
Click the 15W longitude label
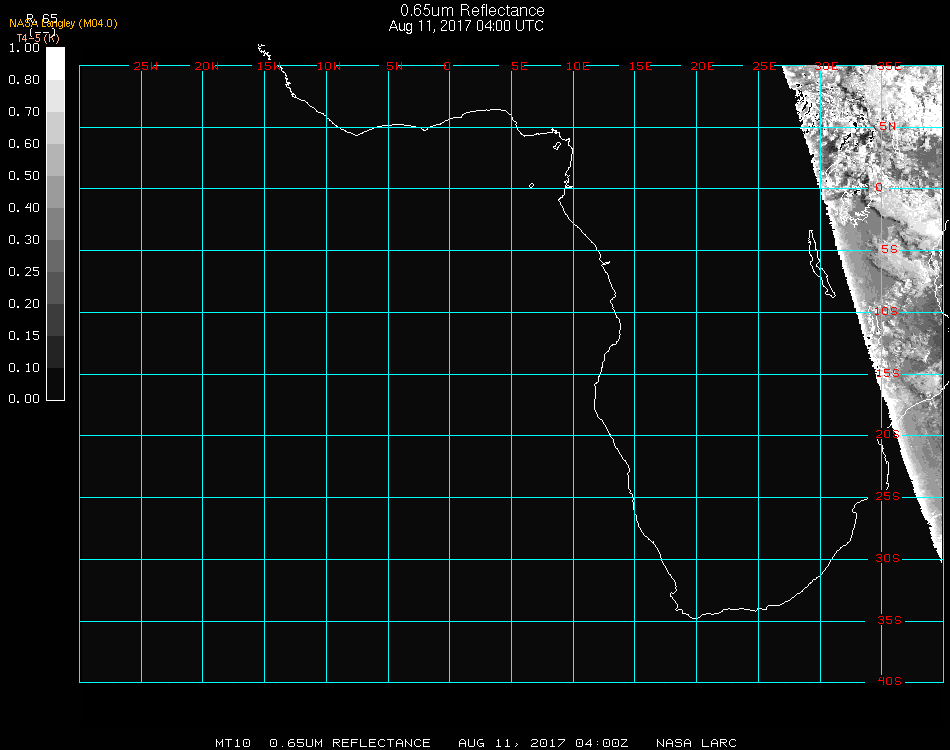click(268, 66)
